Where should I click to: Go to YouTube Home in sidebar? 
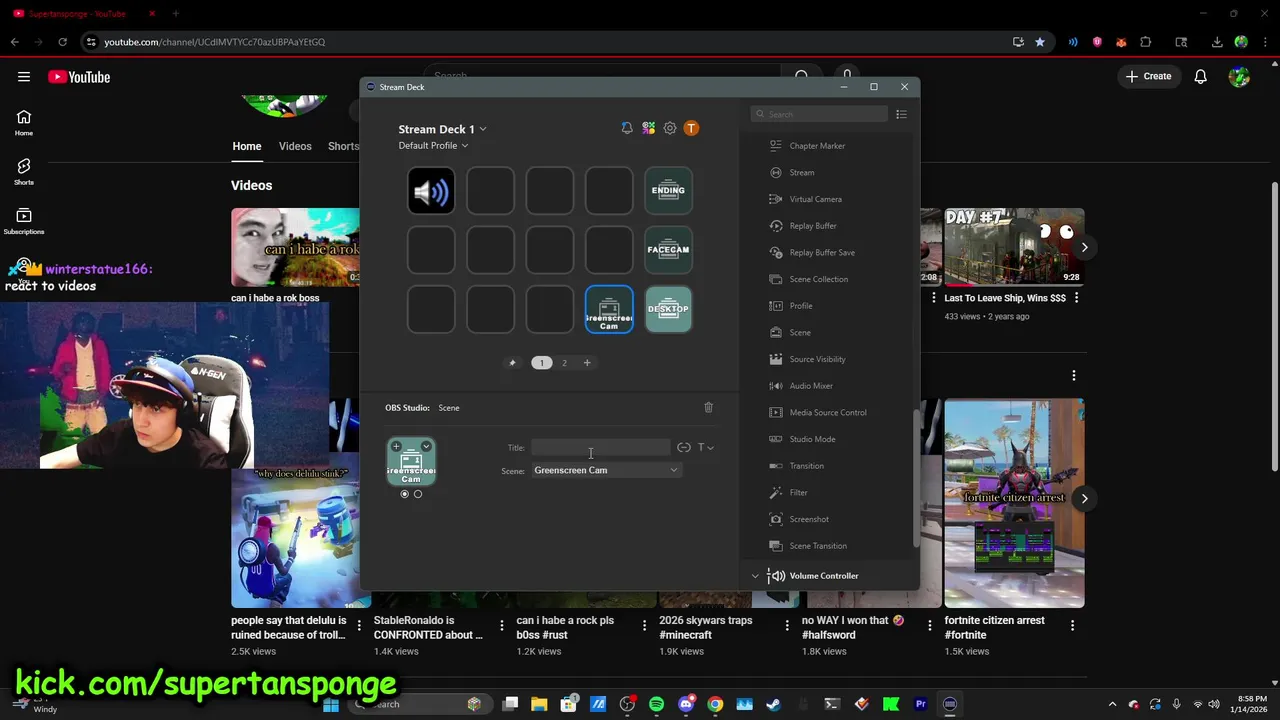24,123
